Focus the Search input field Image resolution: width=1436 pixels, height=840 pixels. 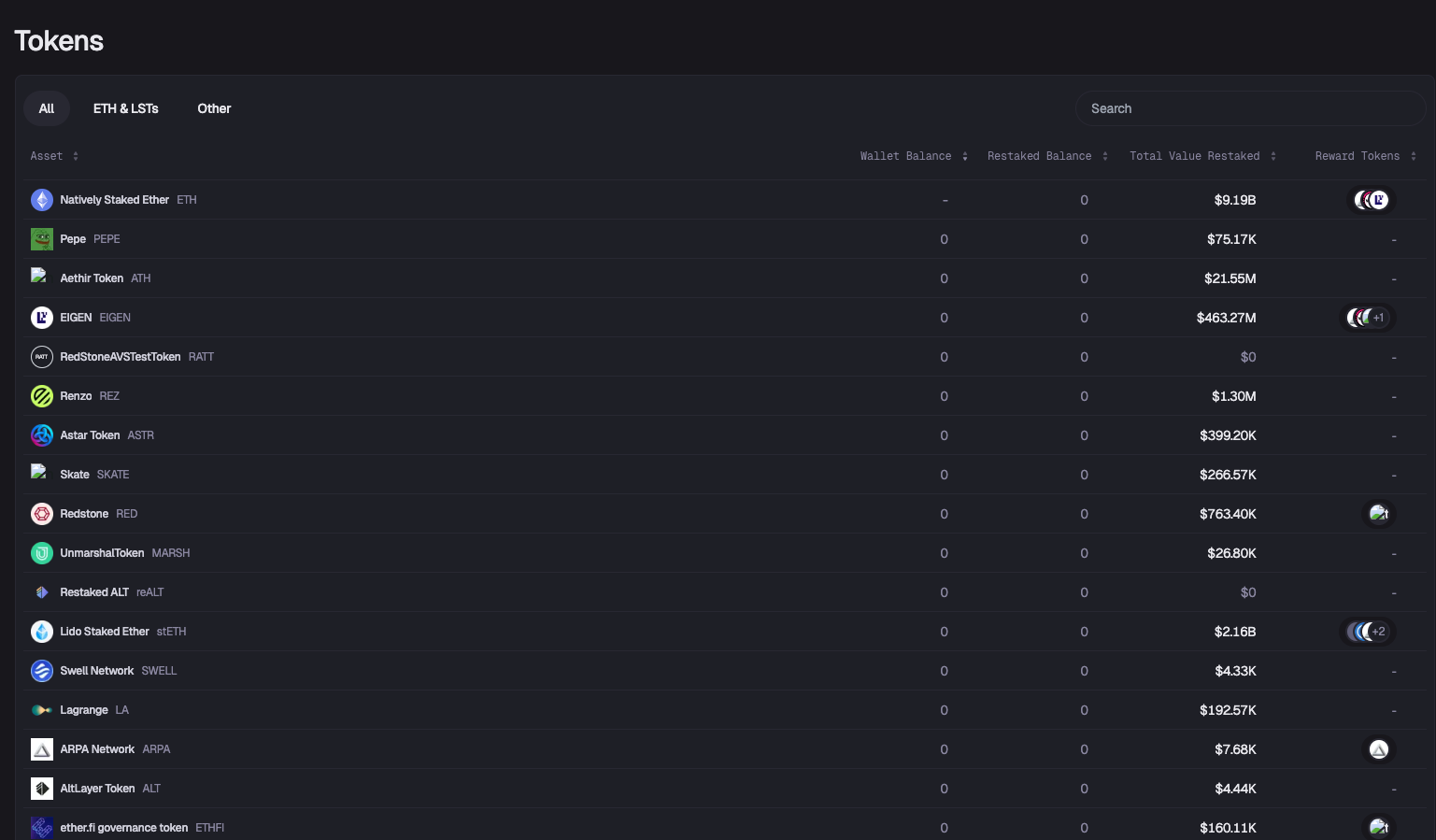tap(1250, 108)
